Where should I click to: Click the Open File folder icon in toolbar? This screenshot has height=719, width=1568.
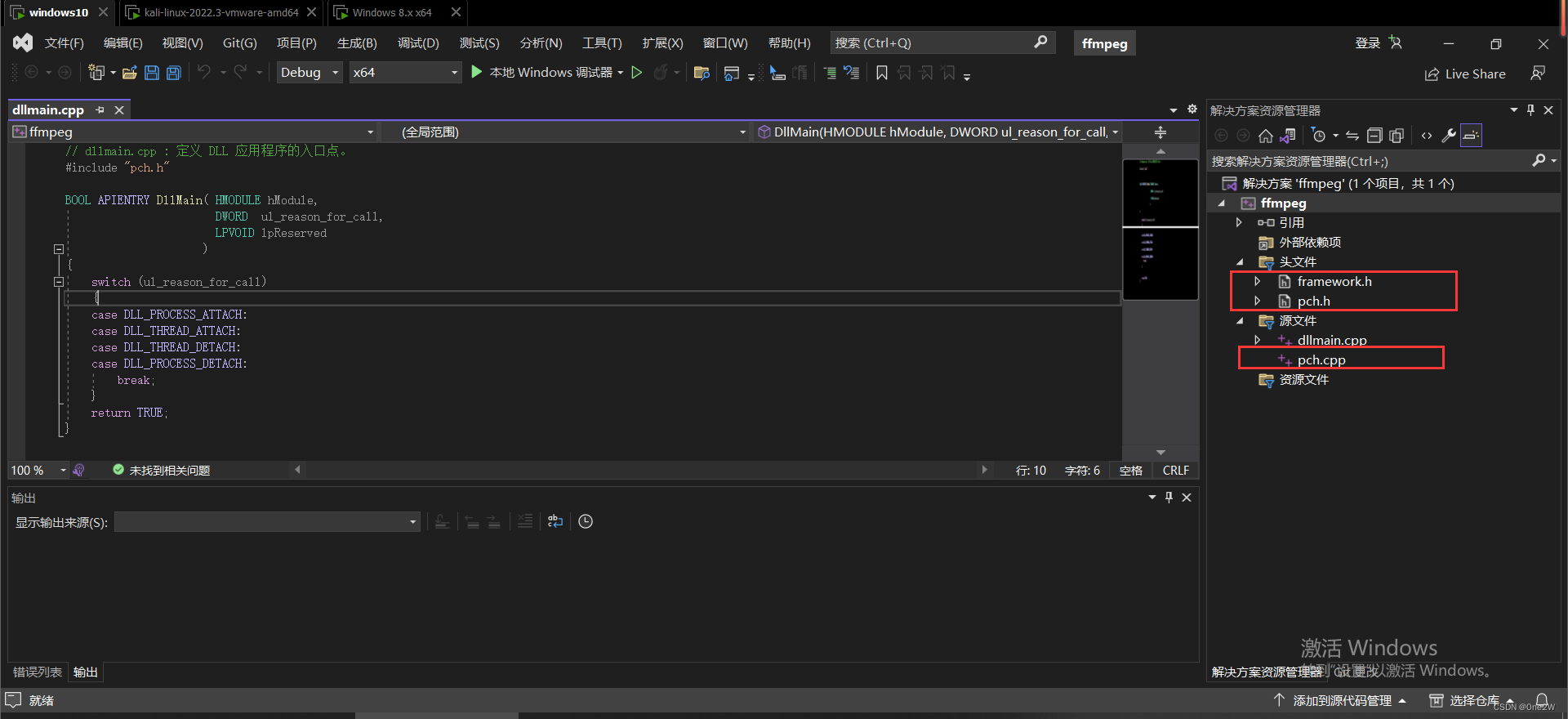coord(129,73)
